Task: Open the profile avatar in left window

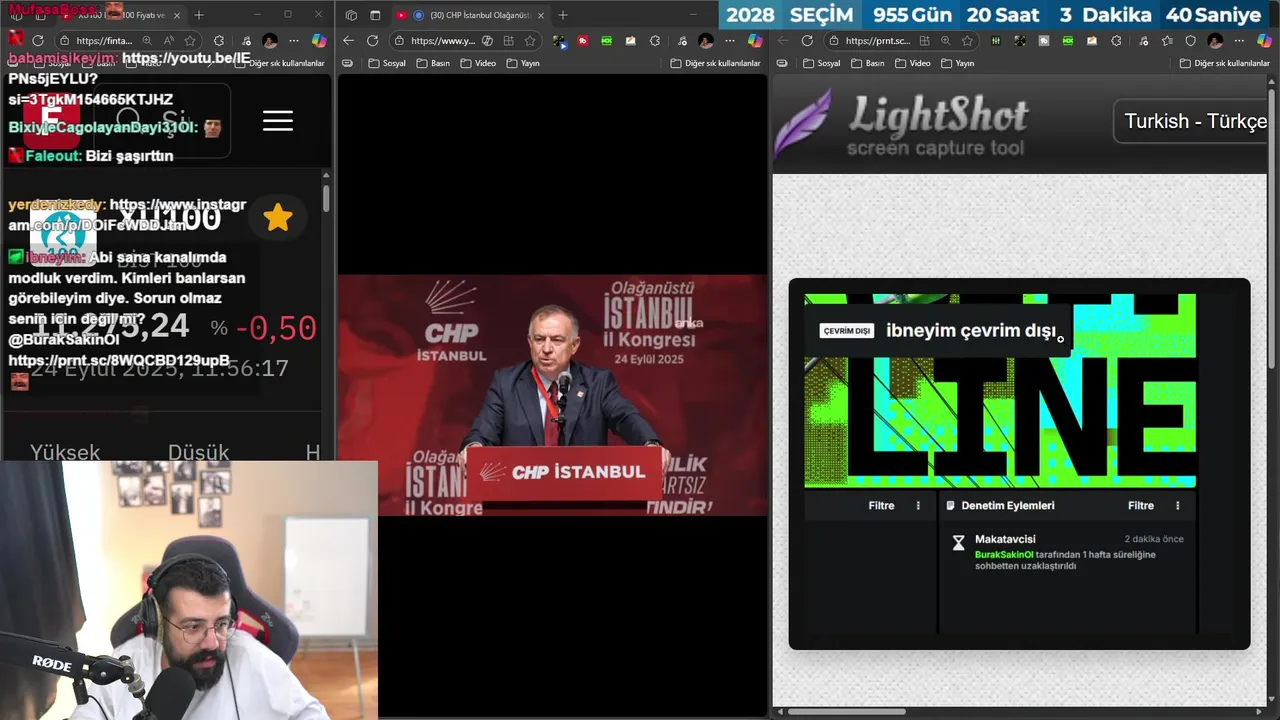Action: point(270,41)
